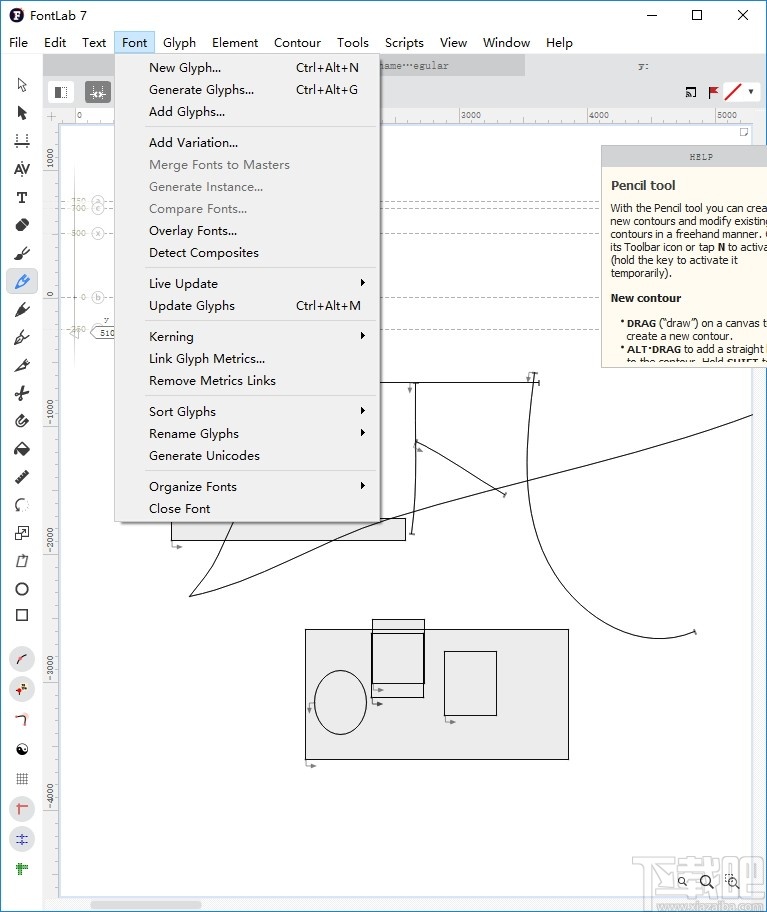Click the small note icon at canvas corner

coord(744,132)
